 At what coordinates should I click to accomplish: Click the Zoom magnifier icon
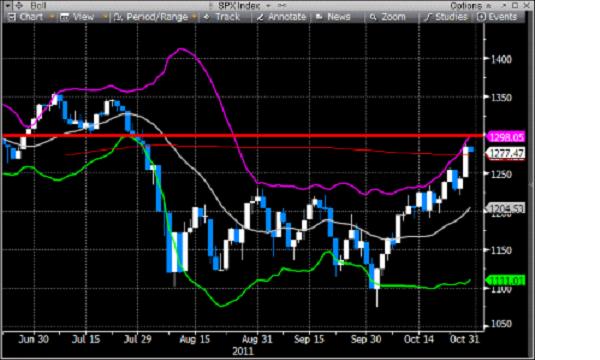point(373,17)
